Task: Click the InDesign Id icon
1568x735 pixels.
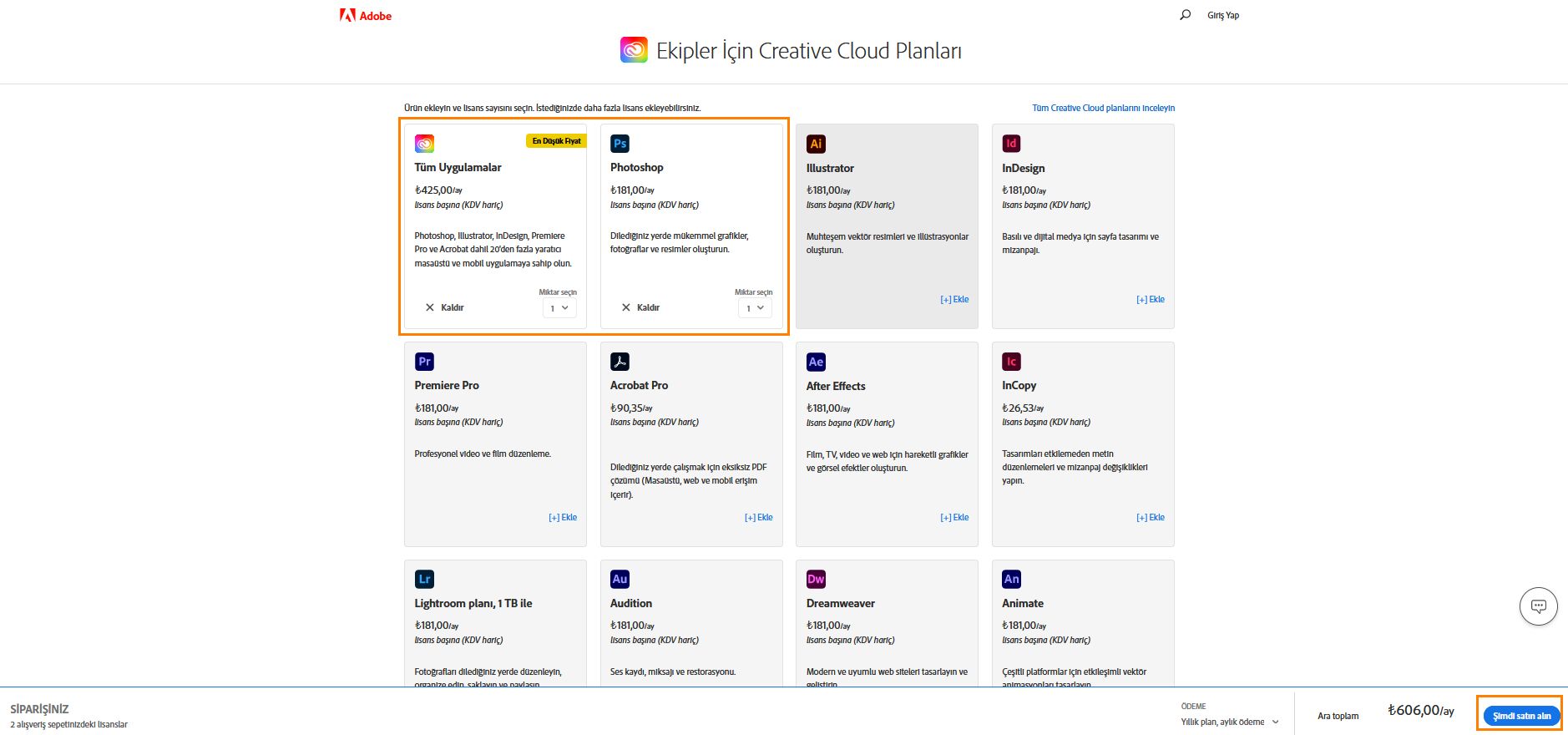Action: [1011, 144]
